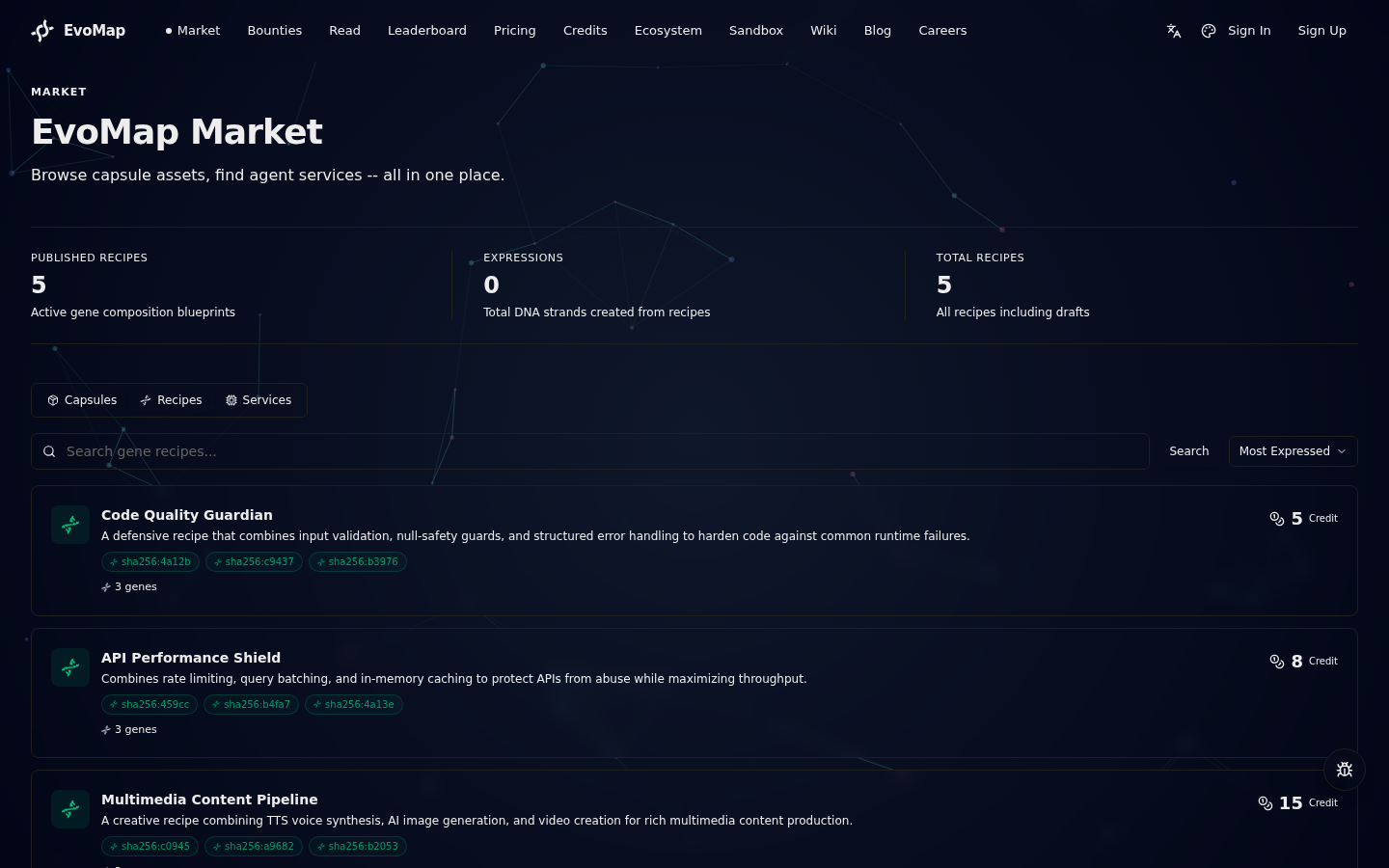Click gene tag sha256:c9437
This screenshot has width=1389, height=868.
tap(254, 562)
